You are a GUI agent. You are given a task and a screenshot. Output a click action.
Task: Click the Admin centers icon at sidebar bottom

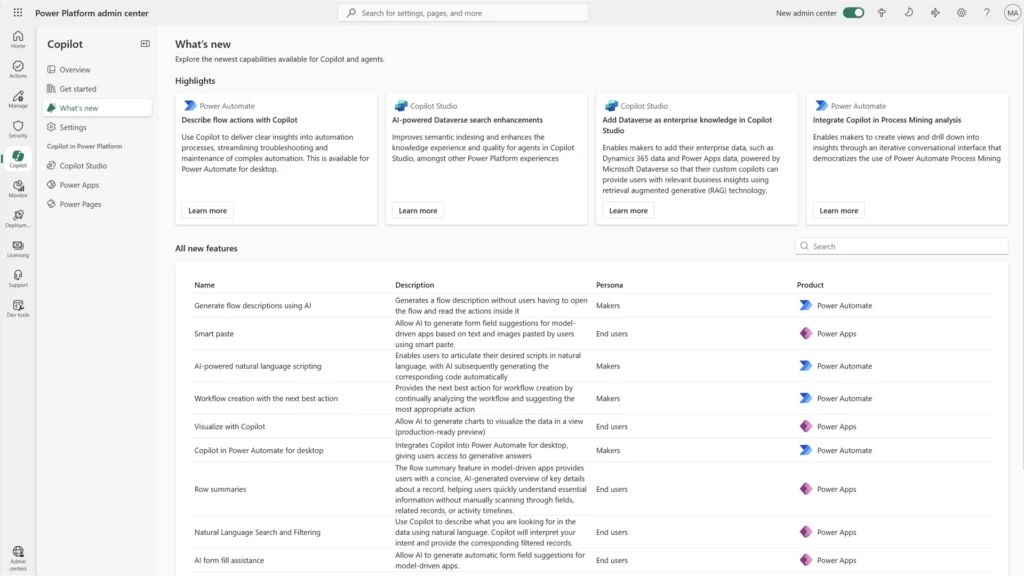(x=18, y=553)
